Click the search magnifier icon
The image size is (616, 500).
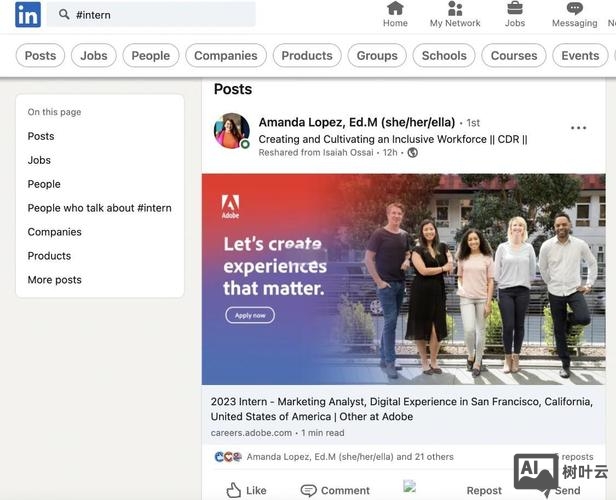coord(64,15)
